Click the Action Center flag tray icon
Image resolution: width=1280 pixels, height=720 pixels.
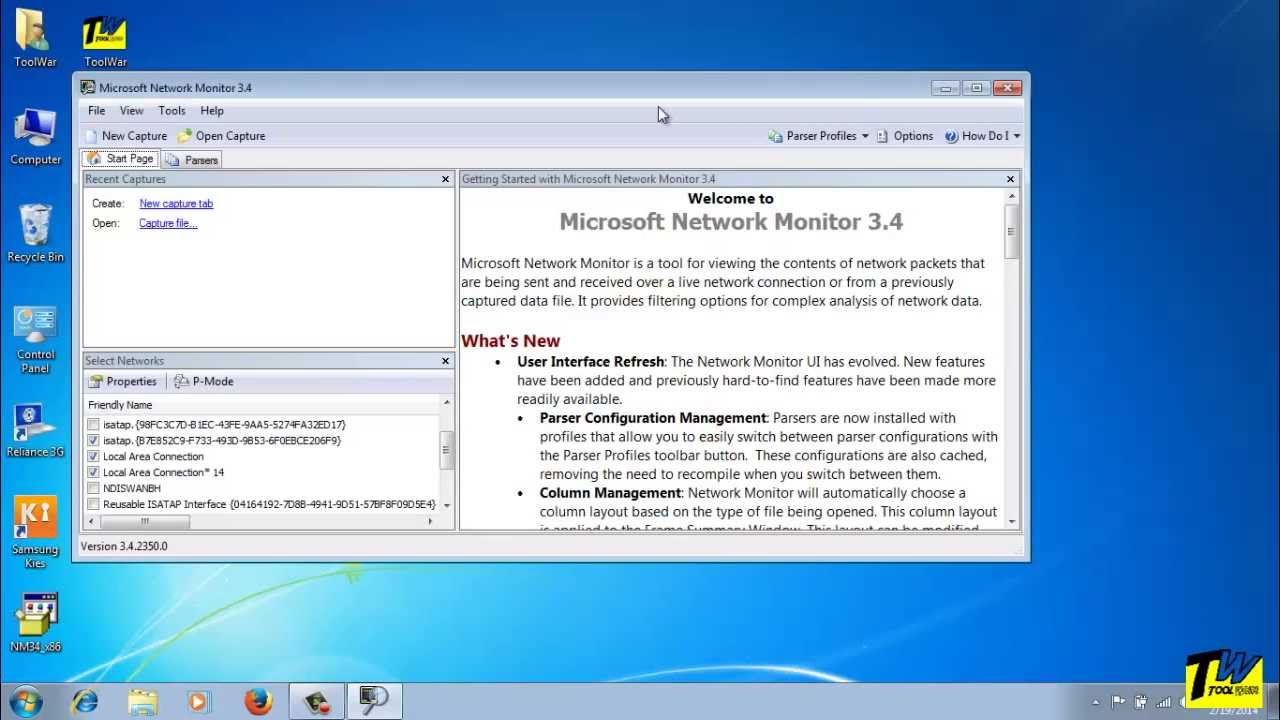tap(1118, 702)
